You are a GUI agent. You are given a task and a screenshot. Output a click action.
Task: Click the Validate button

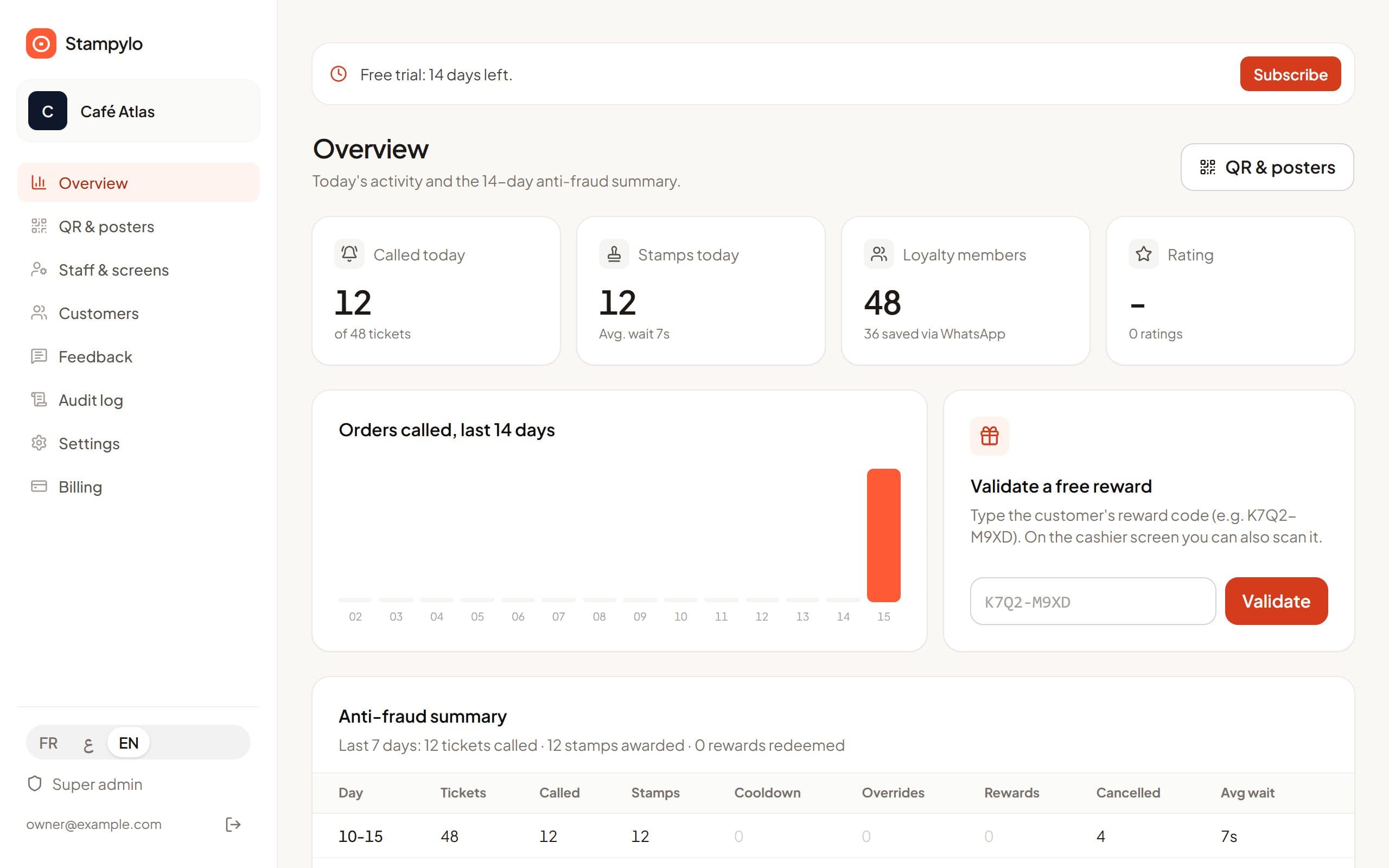pos(1276,601)
